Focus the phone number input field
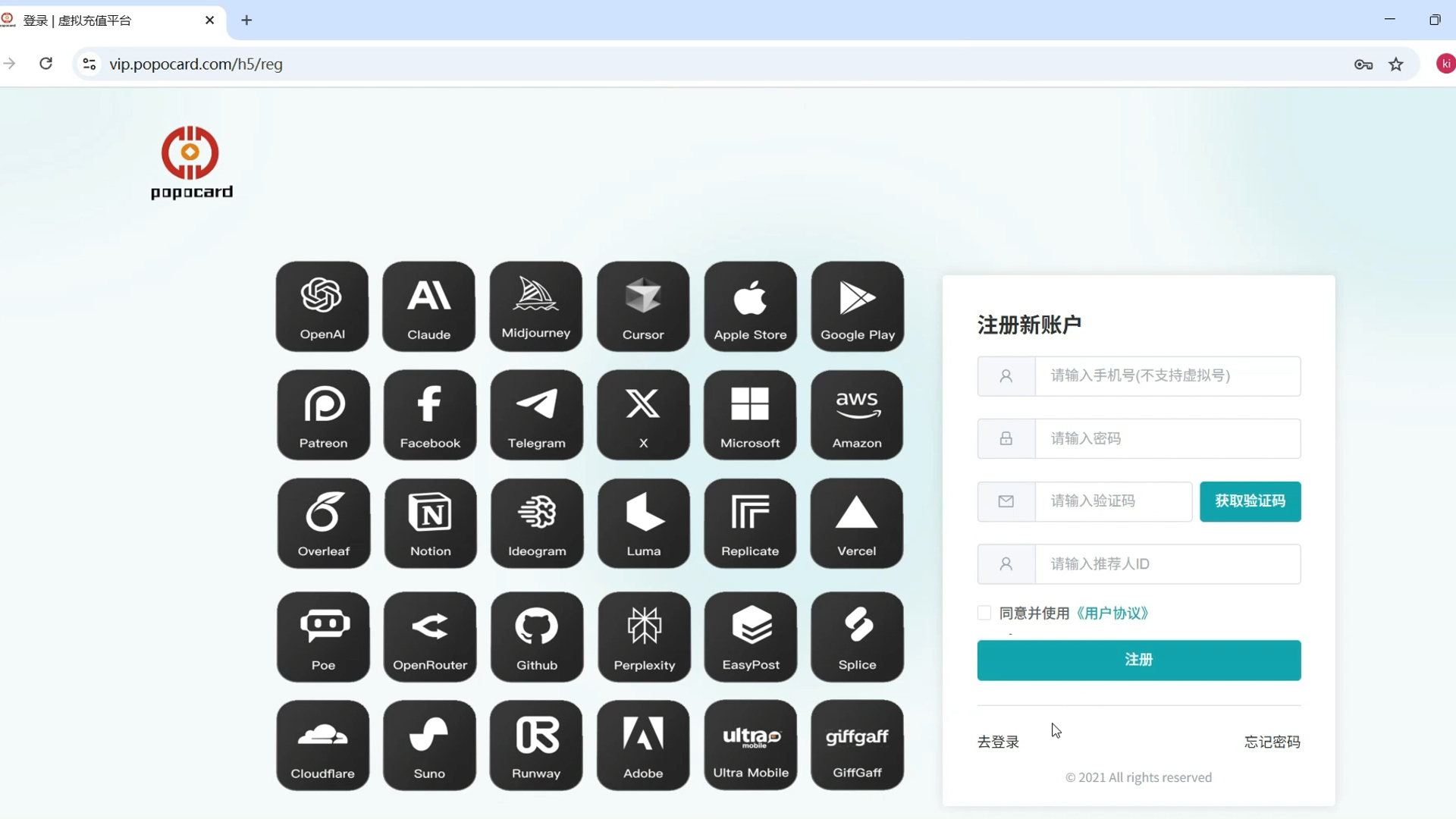Screen dimensions: 1456x819 click(1167, 376)
